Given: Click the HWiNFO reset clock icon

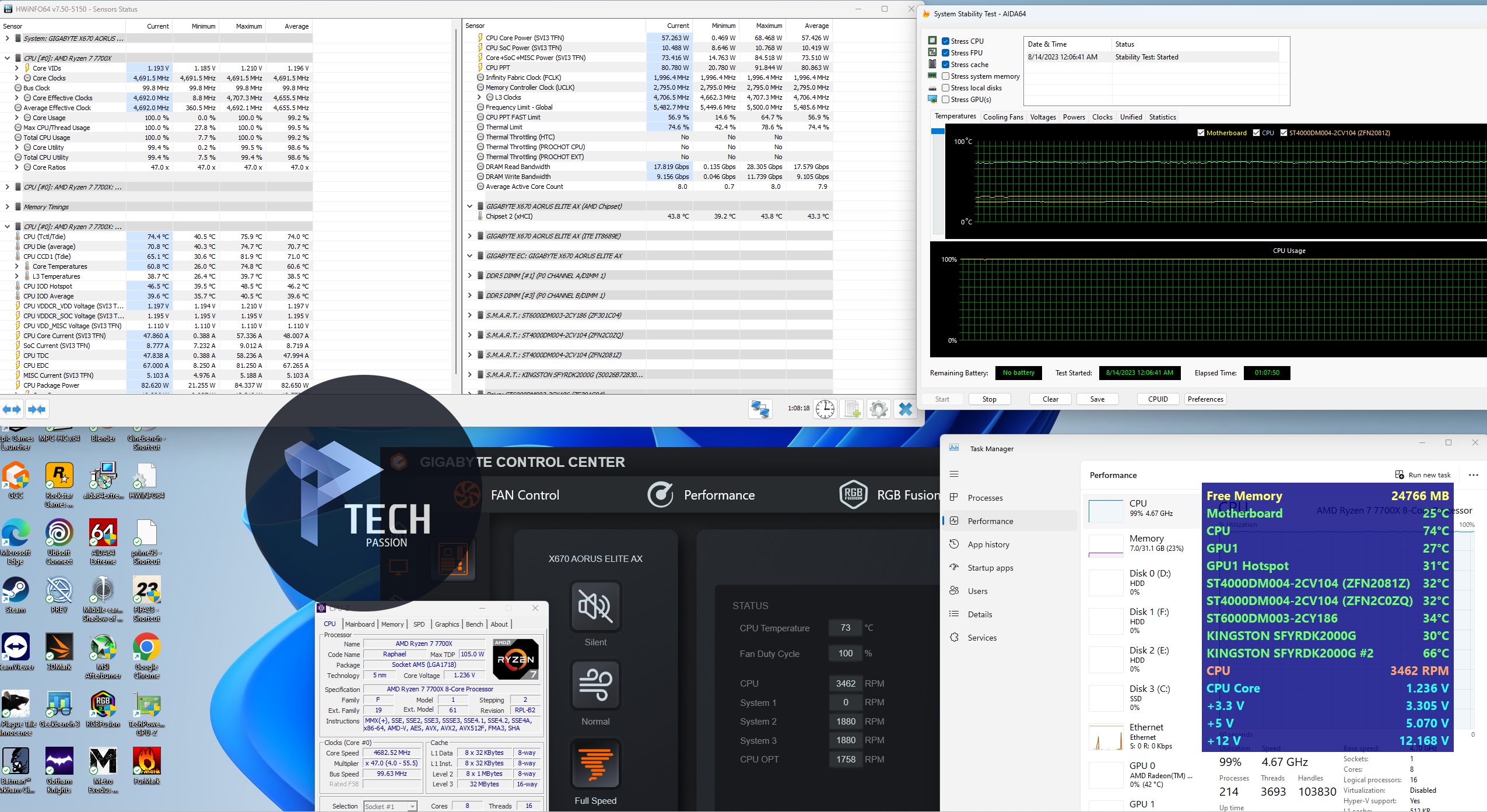Looking at the screenshot, I should coord(825,409).
